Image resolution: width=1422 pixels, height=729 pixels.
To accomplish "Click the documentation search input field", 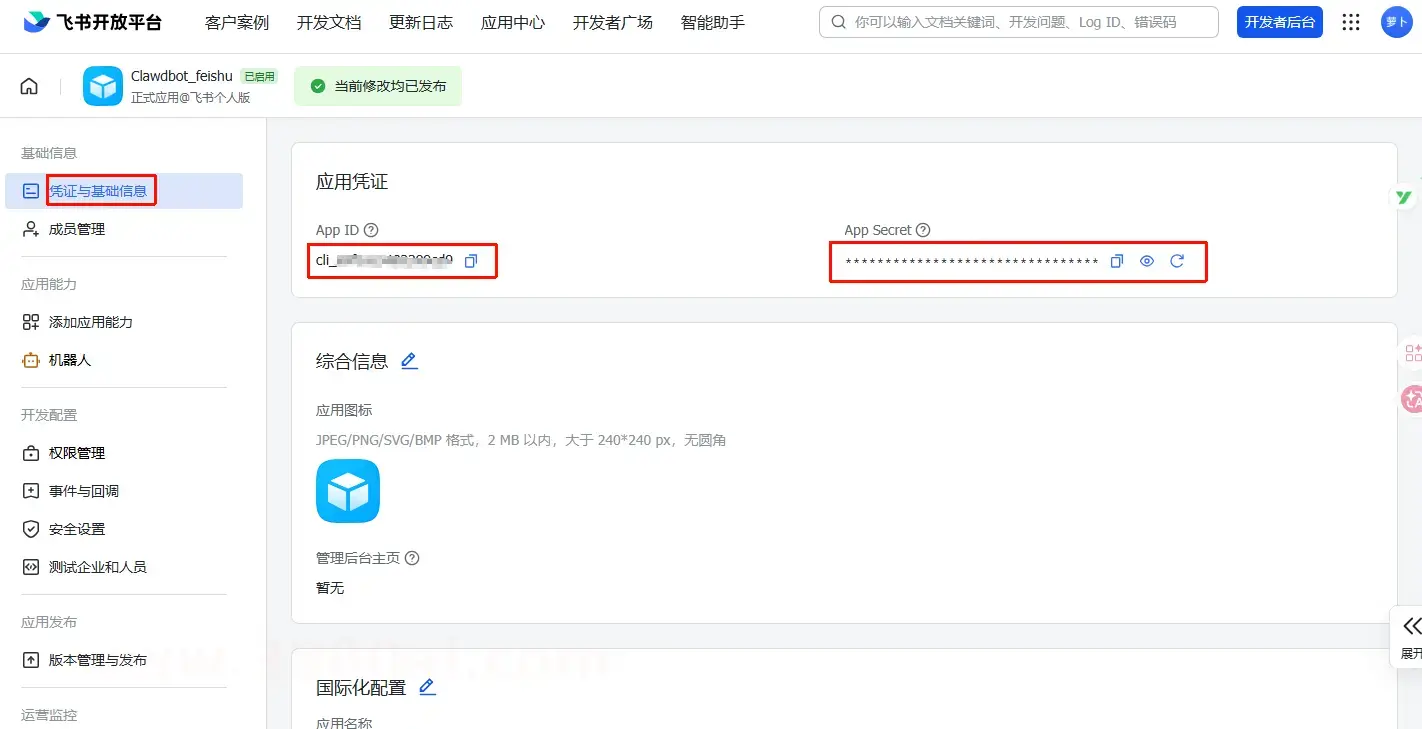I will pyautogui.click(x=1030, y=22).
